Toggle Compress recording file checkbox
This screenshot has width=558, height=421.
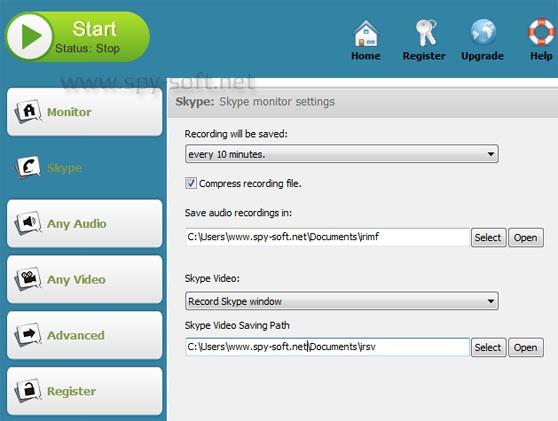[191, 183]
